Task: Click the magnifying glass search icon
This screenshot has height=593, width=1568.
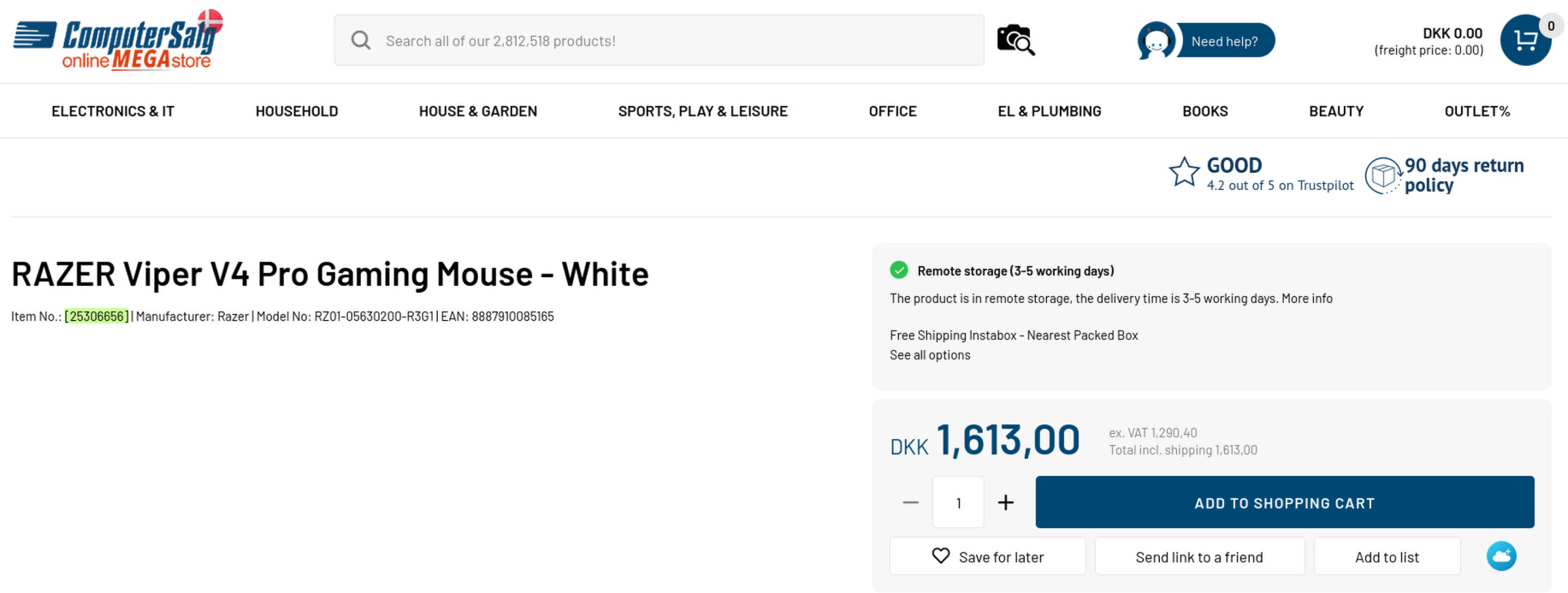Action: 361,40
